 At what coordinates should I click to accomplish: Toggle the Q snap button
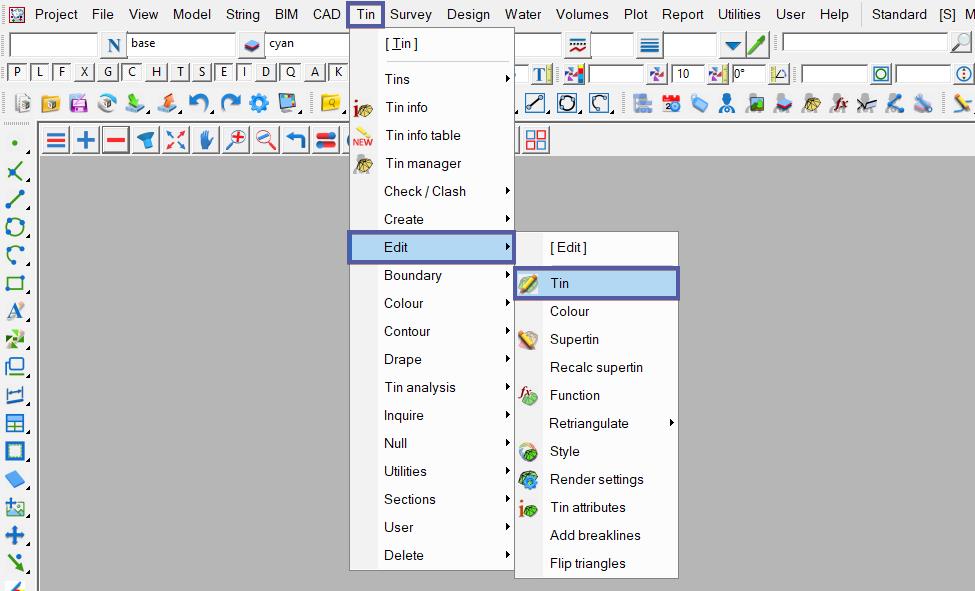290,72
